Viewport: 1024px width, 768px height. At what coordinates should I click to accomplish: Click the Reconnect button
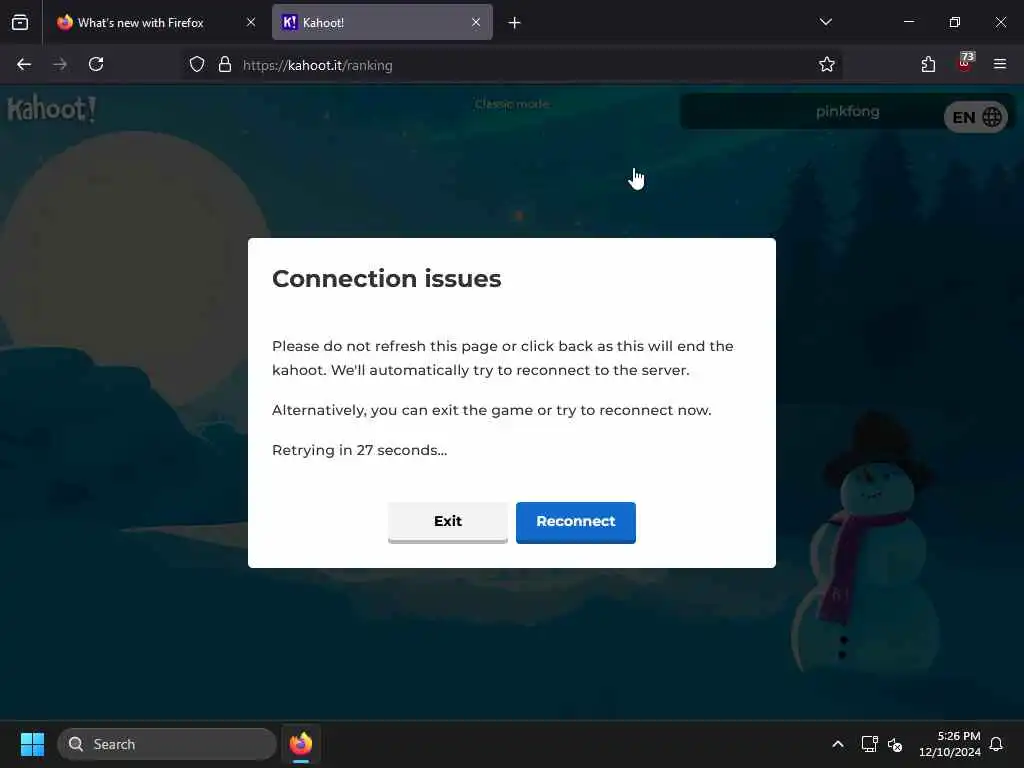point(575,522)
